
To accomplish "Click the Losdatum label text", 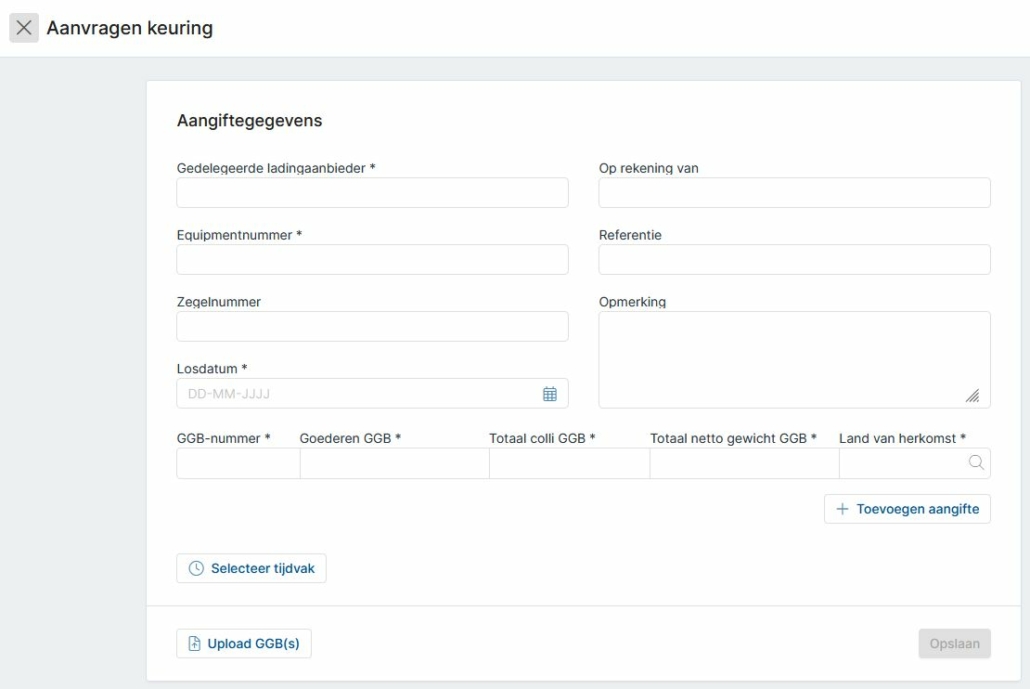I will click(212, 369).
